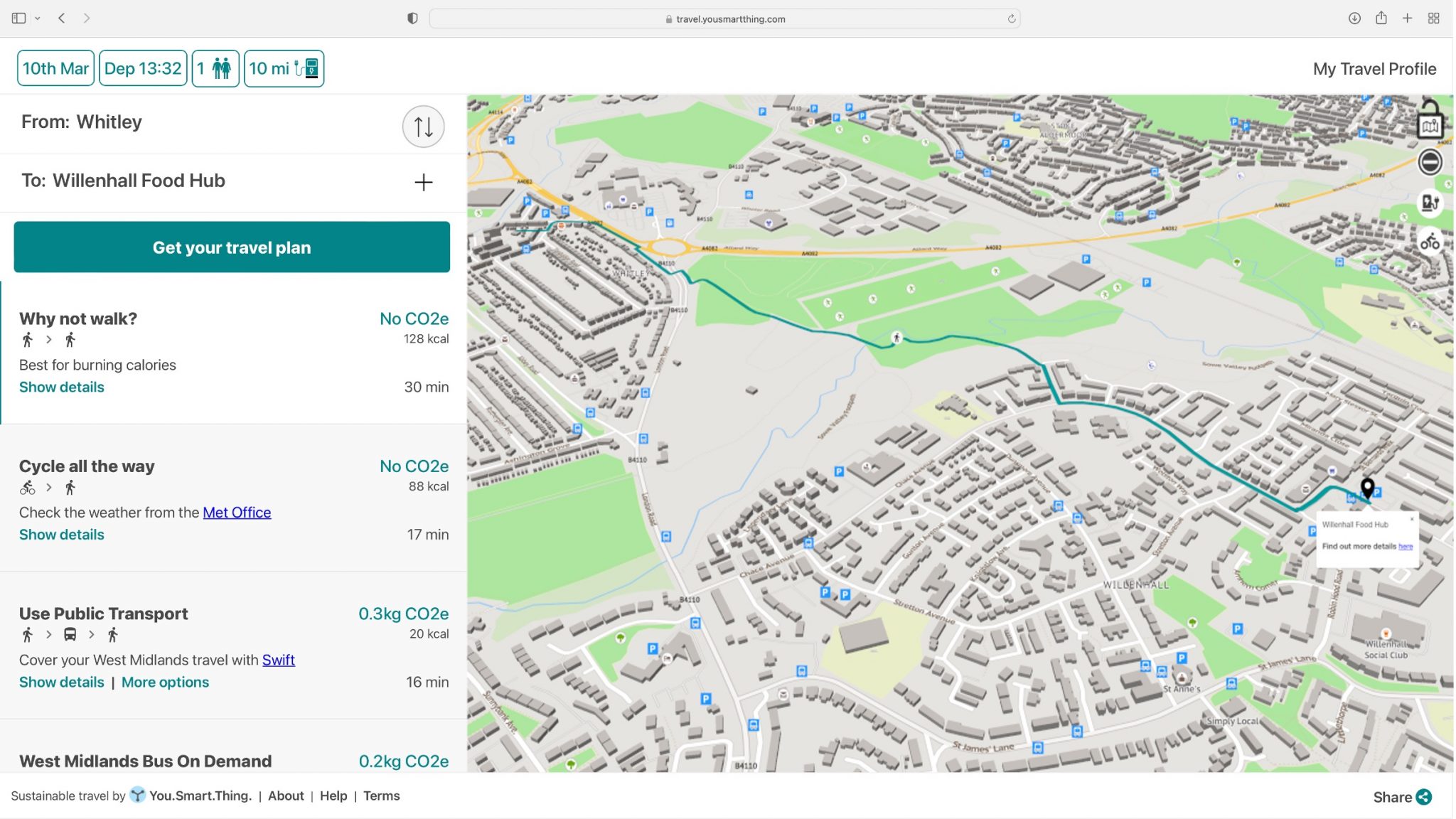Click the walking person icon on the route
1456x819 pixels.
pyautogui.click(x=897, y=337)
